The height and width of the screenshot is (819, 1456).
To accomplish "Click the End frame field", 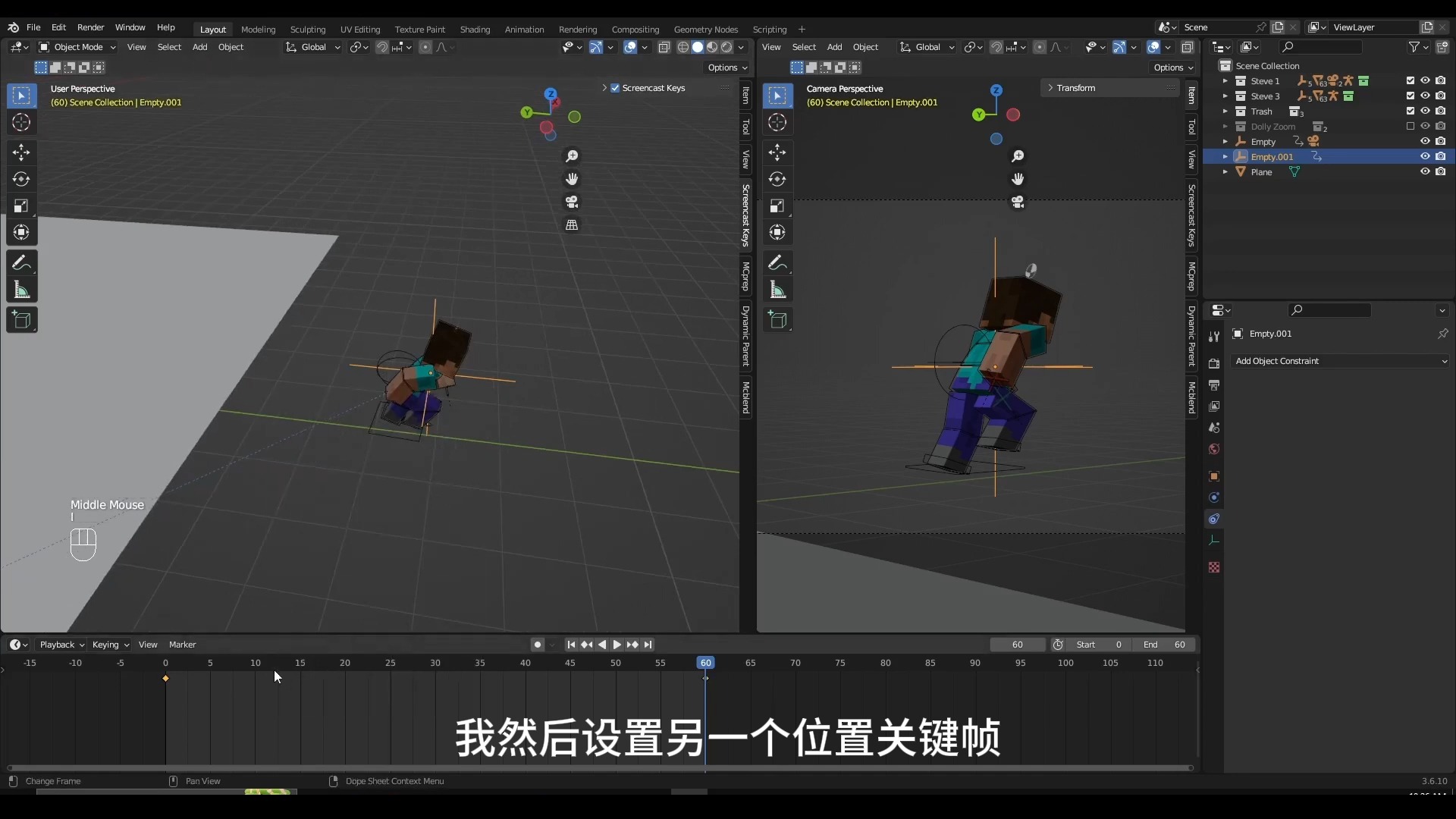I will pos(1164,645).
